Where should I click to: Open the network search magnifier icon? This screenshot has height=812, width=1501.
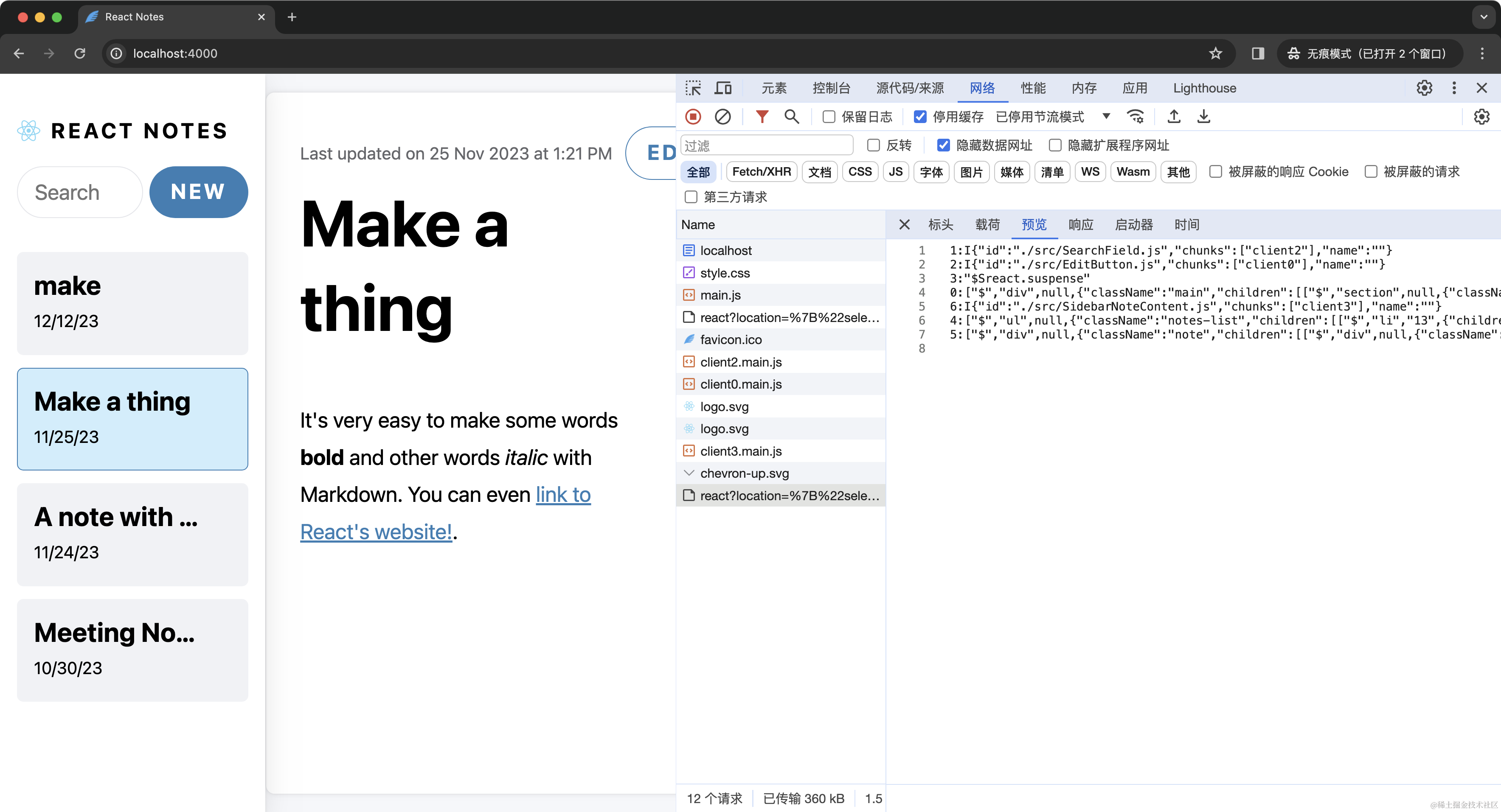coord(791,117)
